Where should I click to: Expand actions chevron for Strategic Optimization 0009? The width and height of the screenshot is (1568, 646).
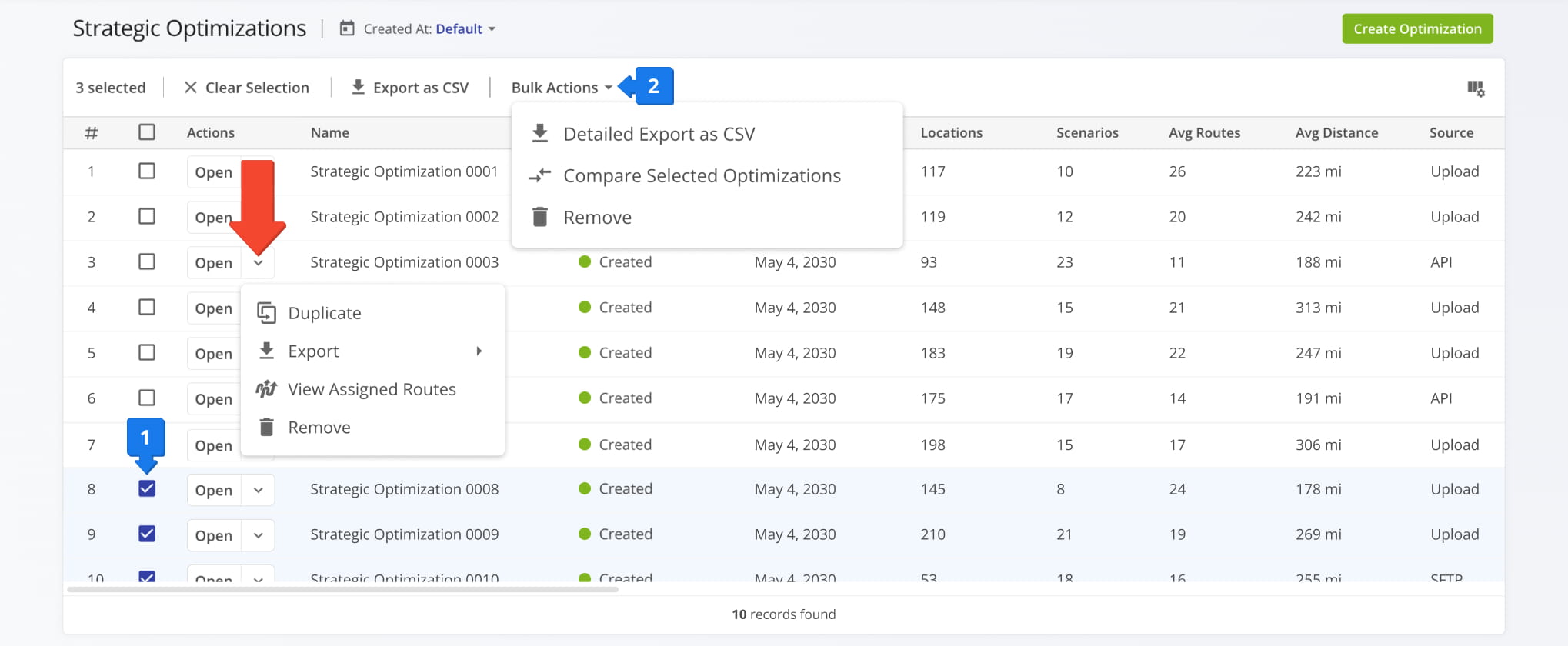pyautogui.click(x=259, y=535)
